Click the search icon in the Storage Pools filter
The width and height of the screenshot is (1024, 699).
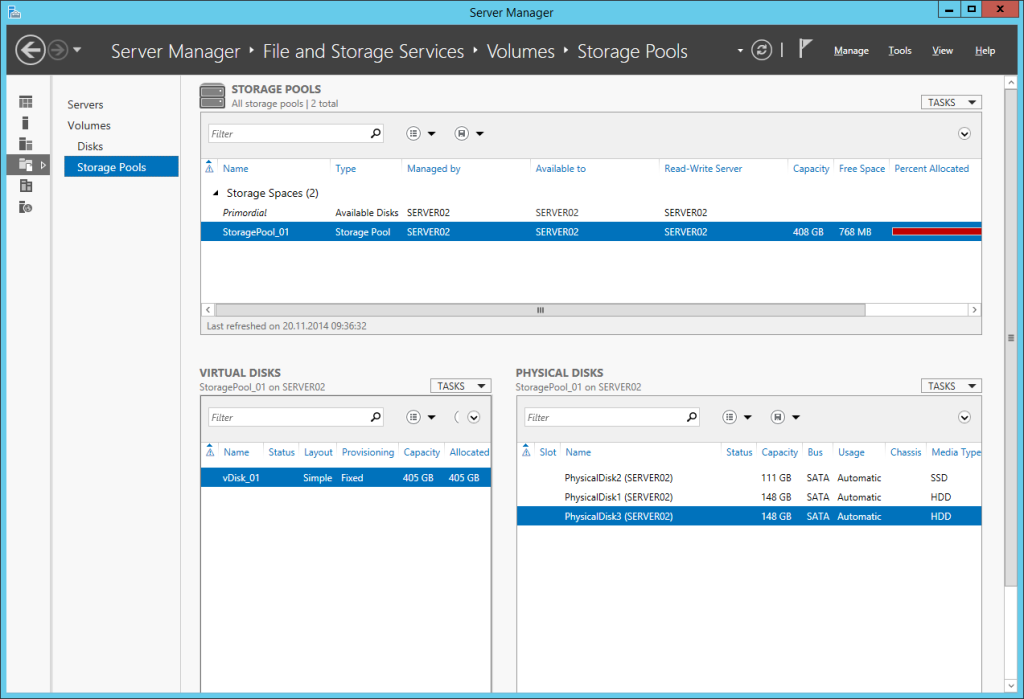(x=374, y=133)
